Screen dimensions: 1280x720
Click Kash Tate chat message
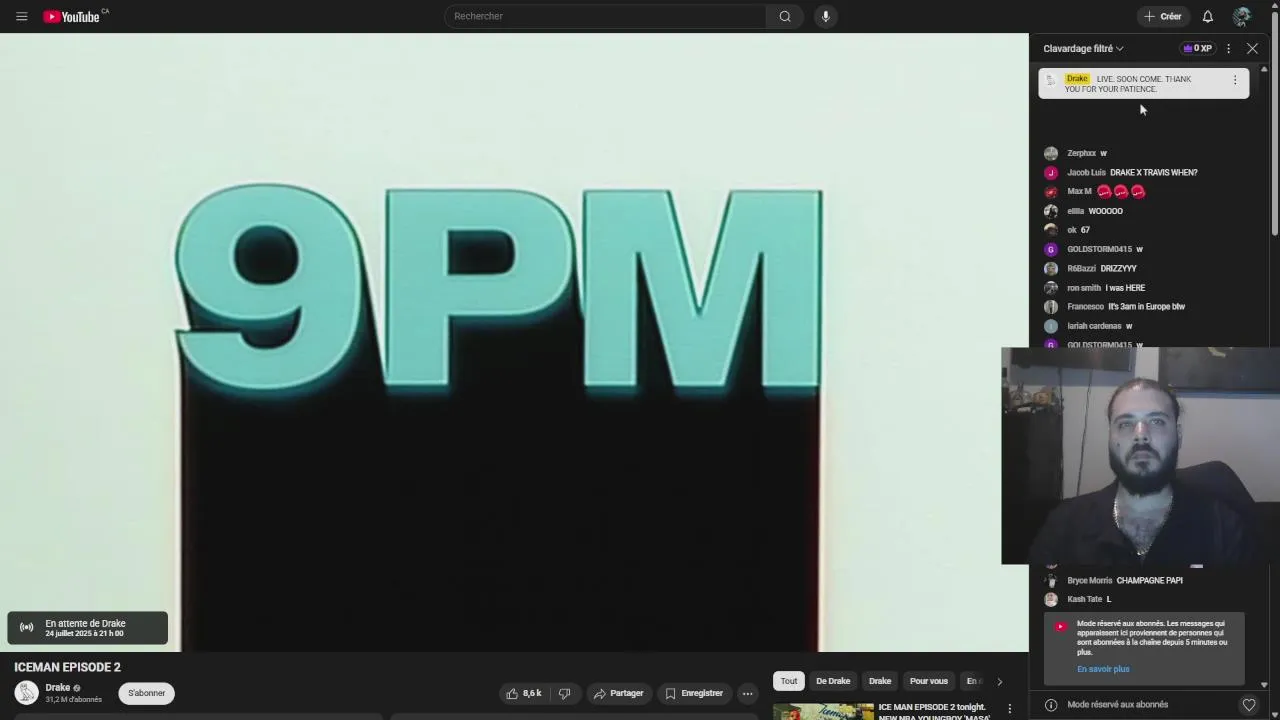1089,599
